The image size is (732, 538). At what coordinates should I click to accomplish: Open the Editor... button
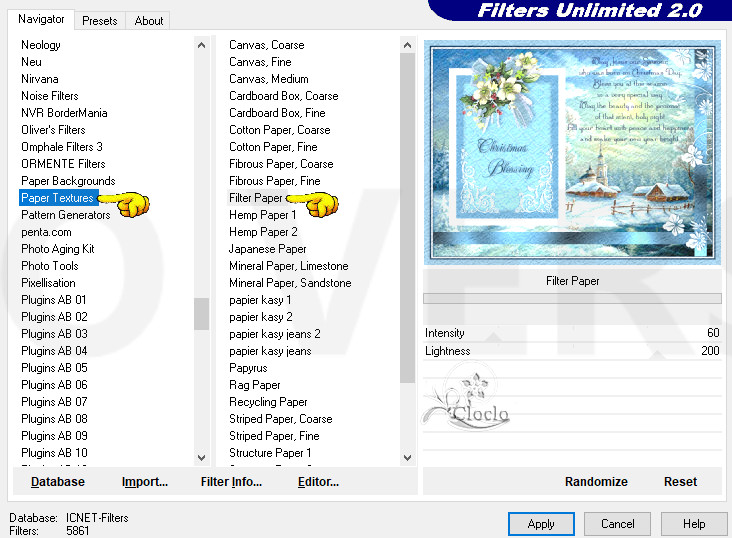[318, 481]
